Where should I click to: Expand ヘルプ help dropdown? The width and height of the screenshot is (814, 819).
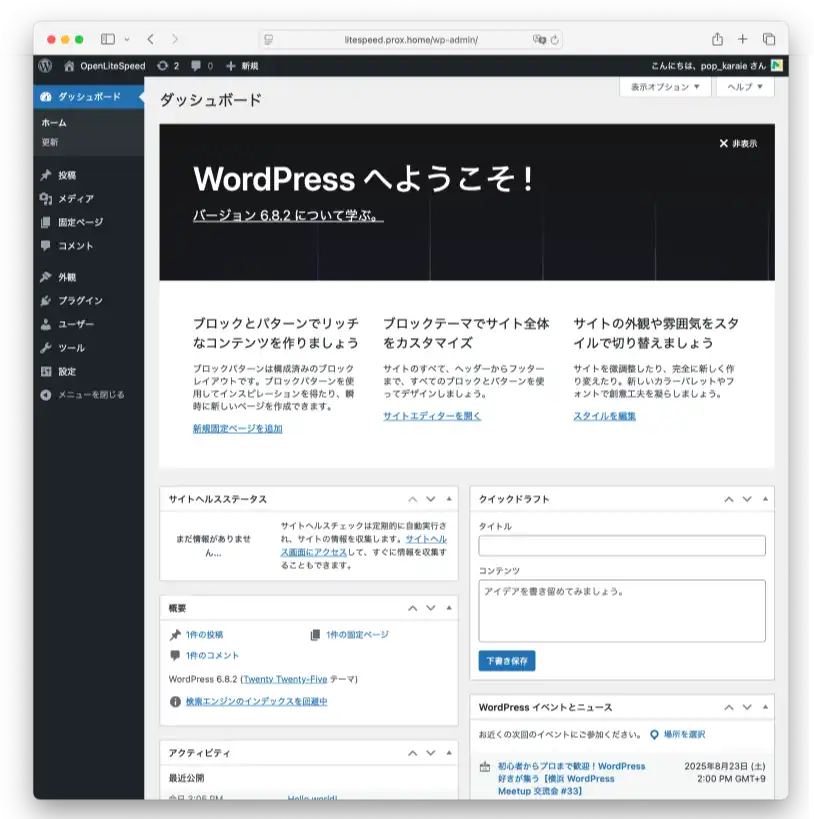point(745,87)
